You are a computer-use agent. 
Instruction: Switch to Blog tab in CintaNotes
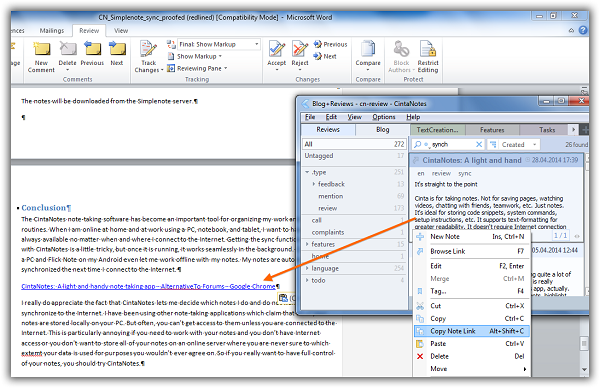click(x=383, y=130)
